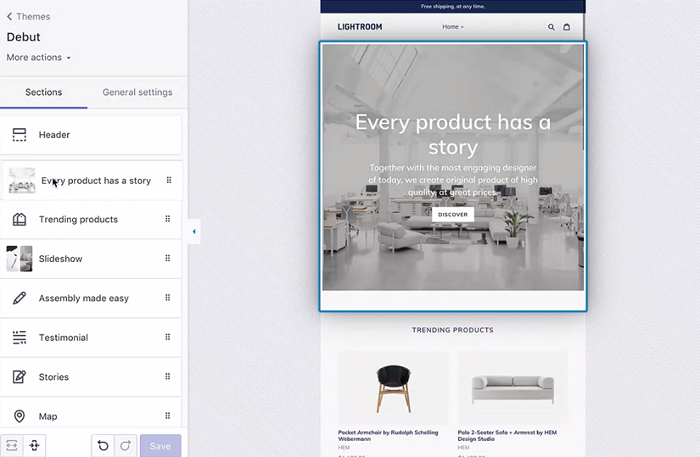Viewport: 700px width, 457px height.
Task: Click drag handle of Stories row
Action: click(168, 376)
